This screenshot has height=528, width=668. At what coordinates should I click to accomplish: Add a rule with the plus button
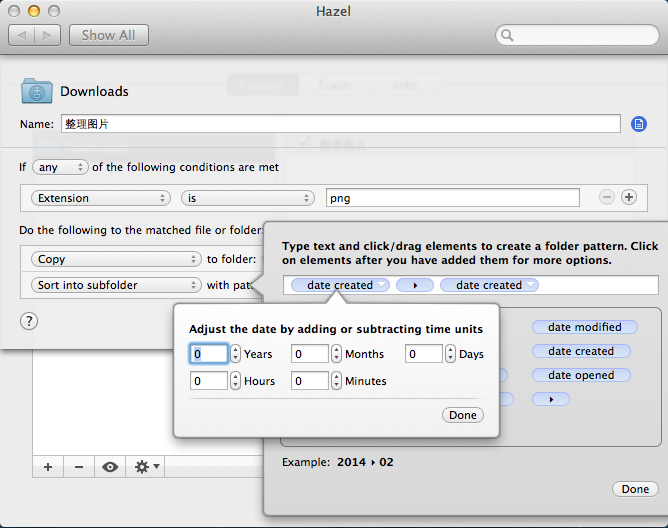48,467
